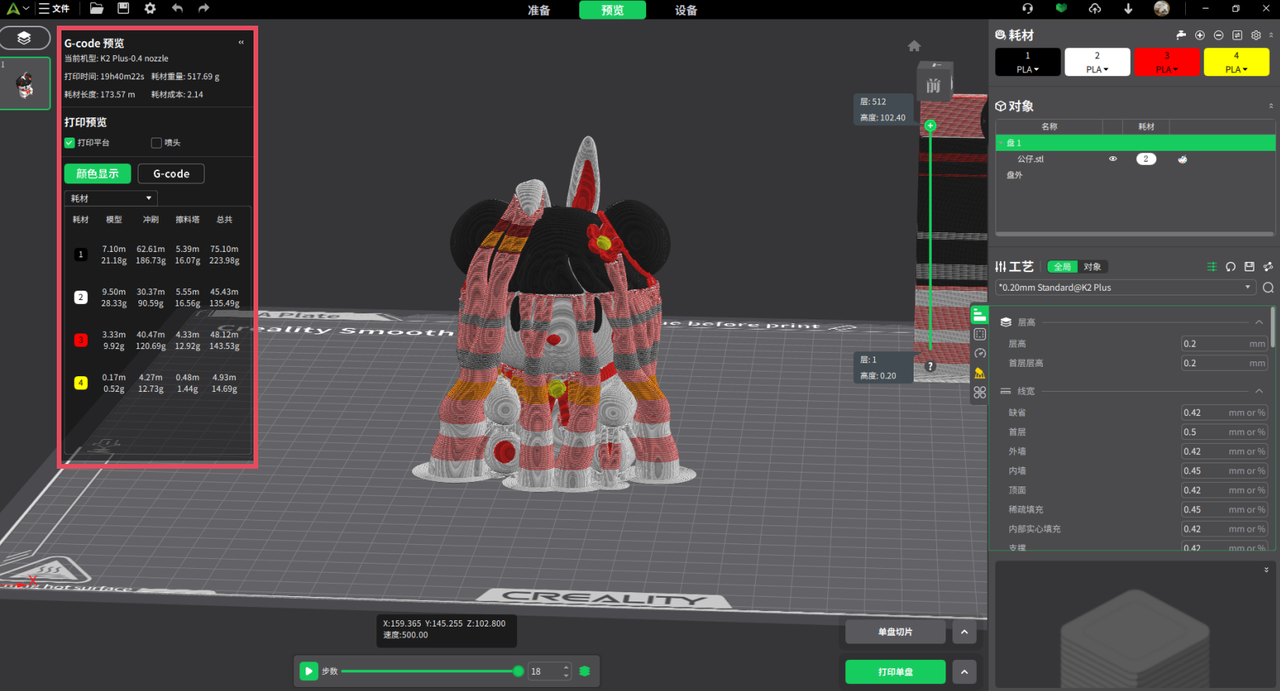Click the search icon beside the preset dropdown
Image resolution: width=1280 pixels, height=691 pixels.
[x=1268, y=288]
